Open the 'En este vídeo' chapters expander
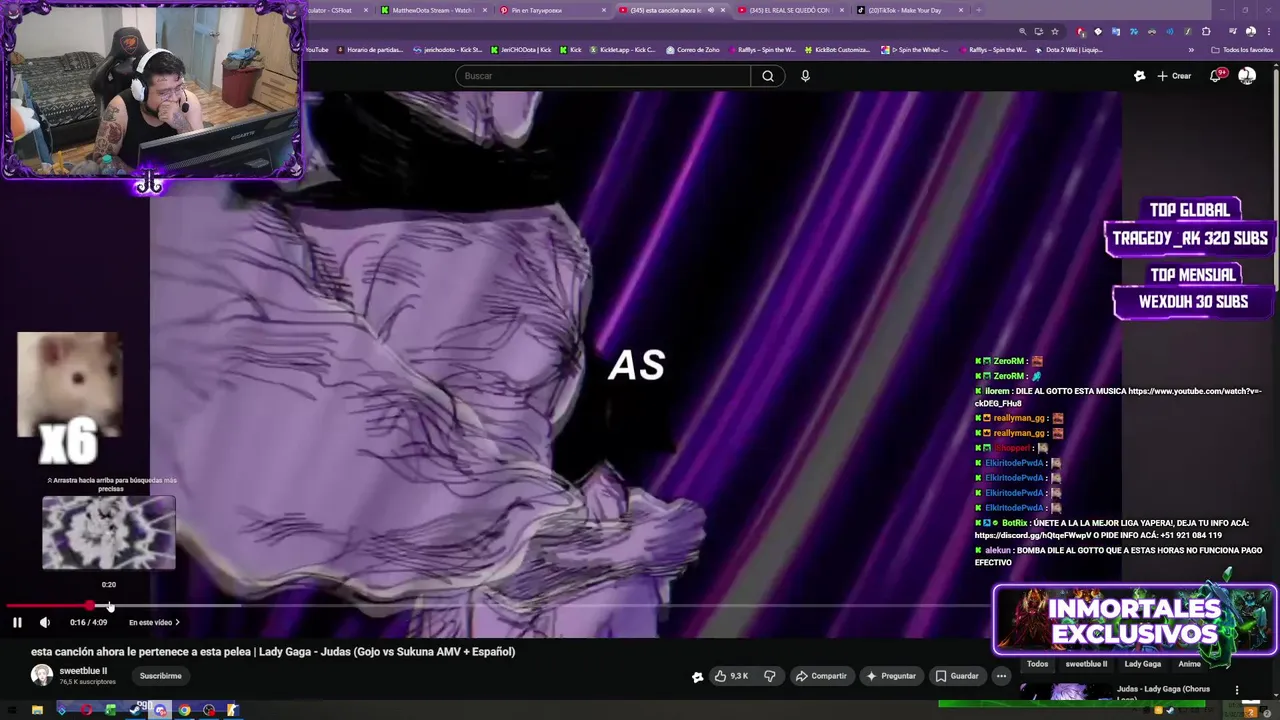 click(154, 622)
